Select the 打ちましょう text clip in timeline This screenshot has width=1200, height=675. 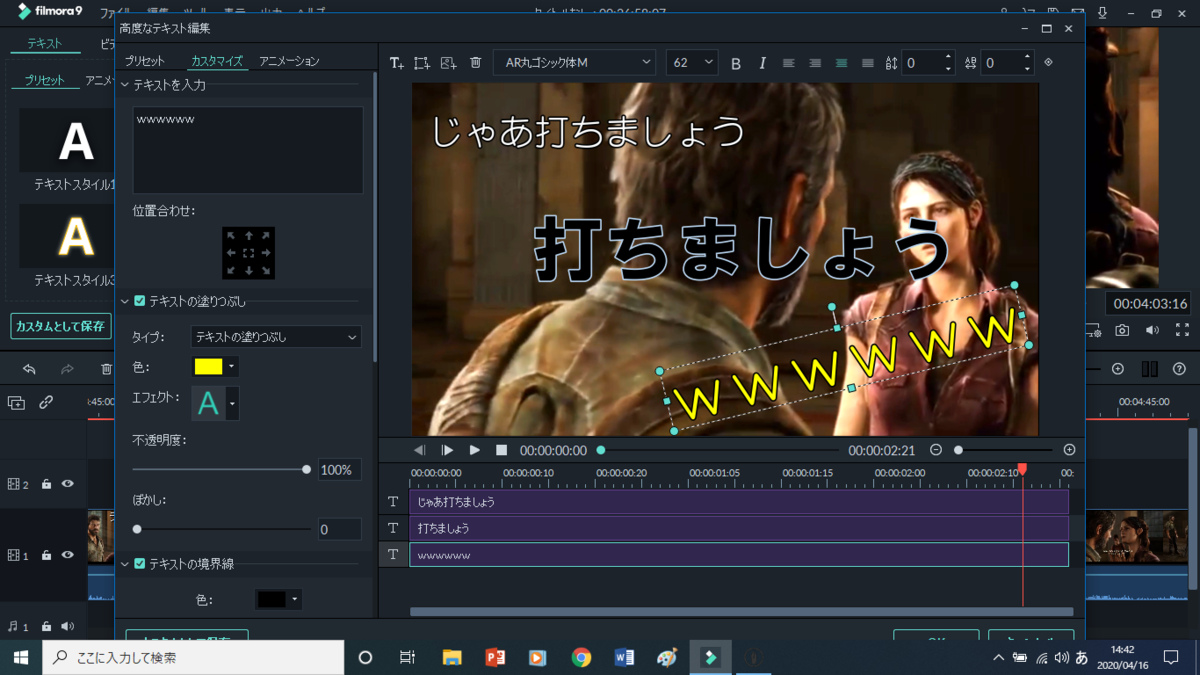tap(738, 528)
